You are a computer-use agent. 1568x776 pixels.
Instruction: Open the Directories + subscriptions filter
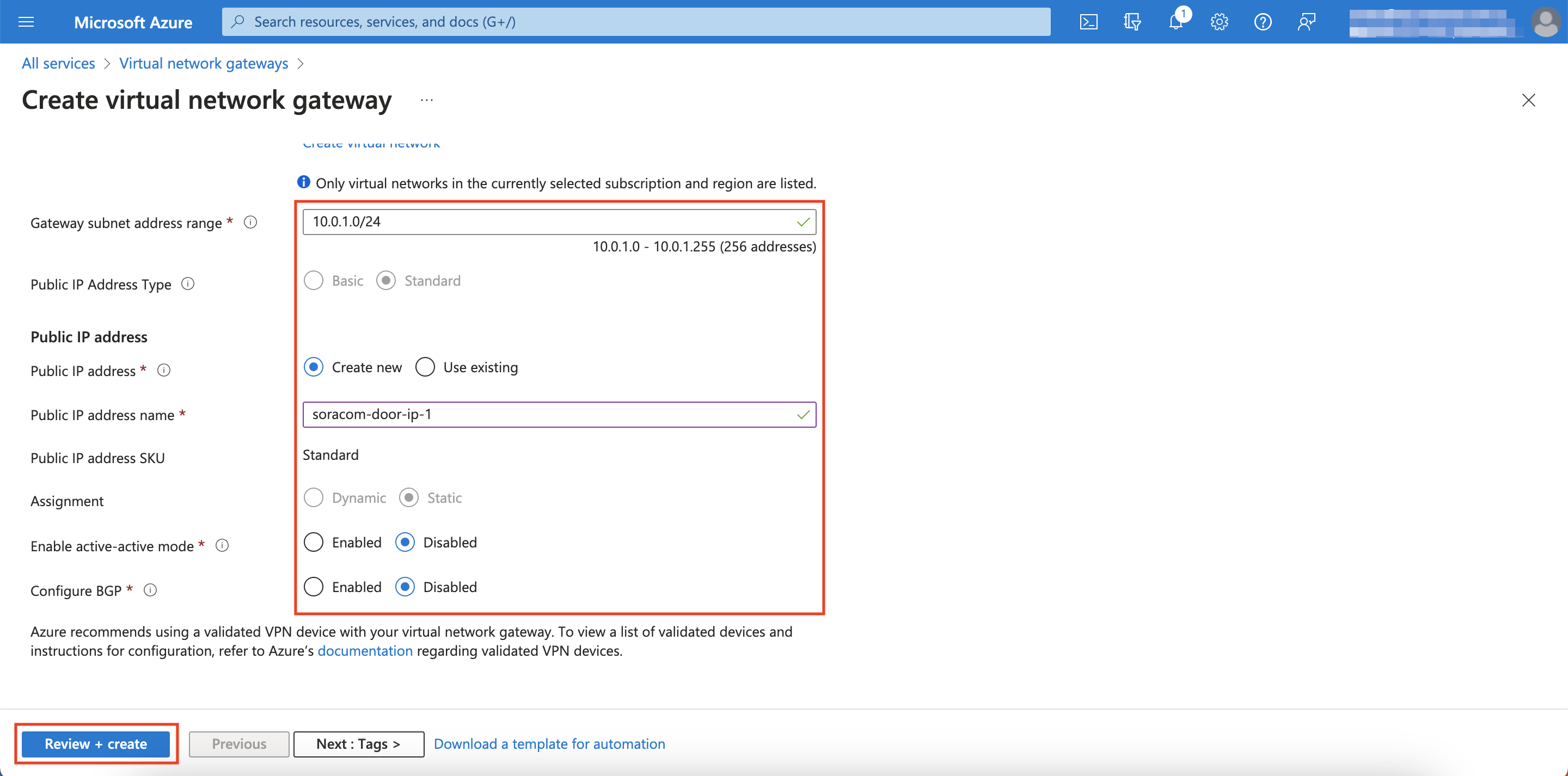pyautogui.click(x=1133, y=21)
